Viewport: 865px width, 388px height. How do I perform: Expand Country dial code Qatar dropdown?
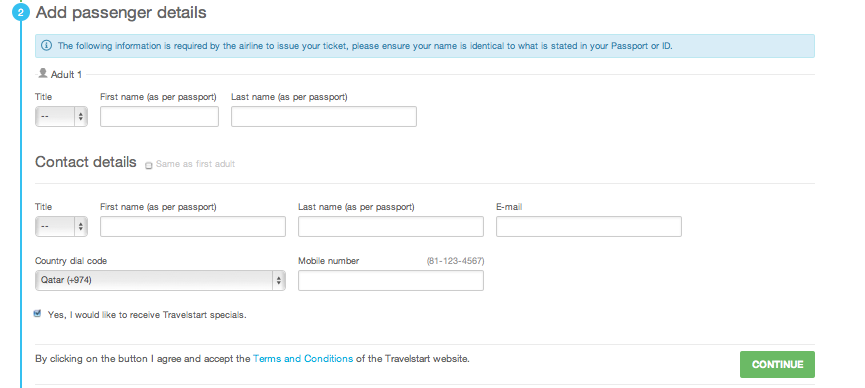coord(160,280)
